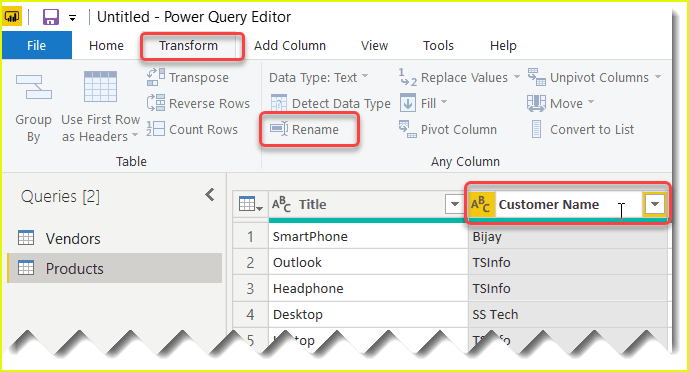Viewport: 689px width, 372px height.
Task: Click the Rename icon
Action: pyautogui.click(x=279, y=129)
